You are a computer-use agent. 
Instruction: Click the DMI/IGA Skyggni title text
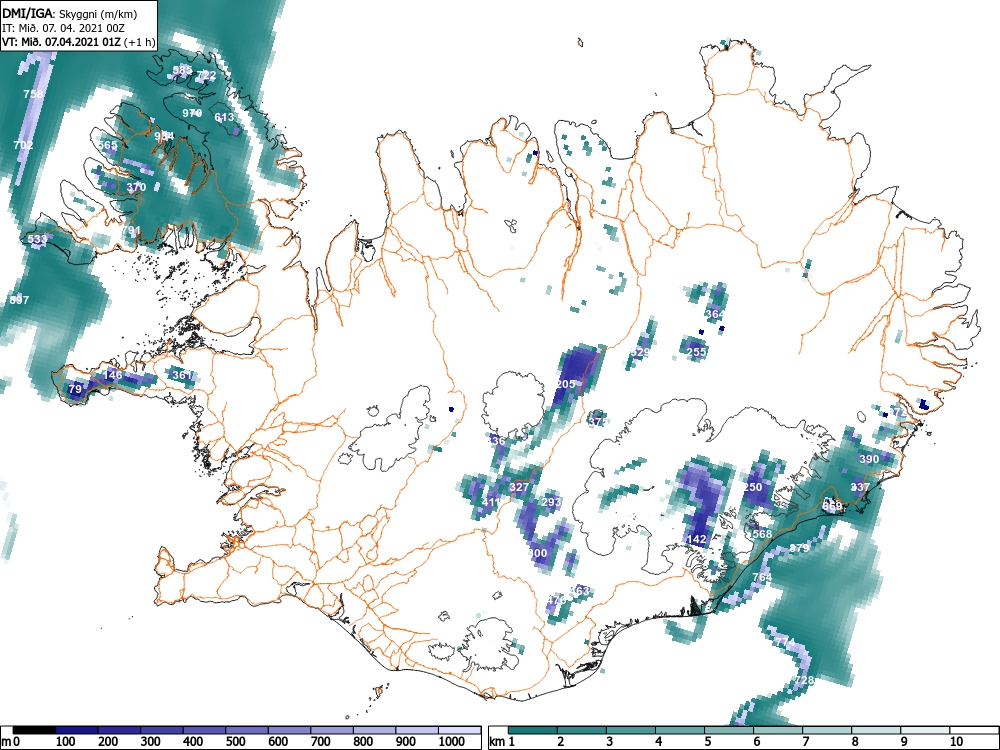[70, 13]
